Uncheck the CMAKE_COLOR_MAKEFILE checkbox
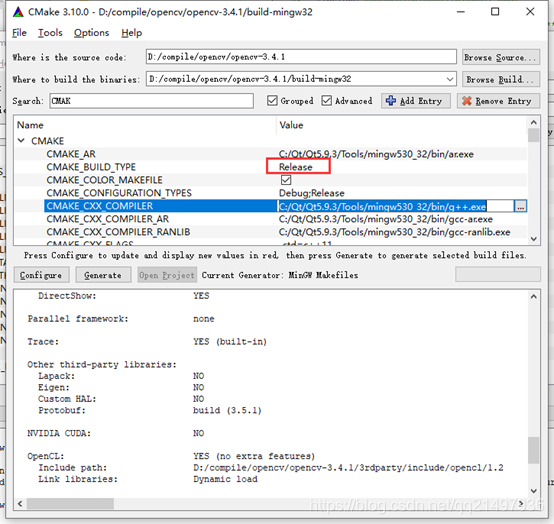Viewport: 554px width, 524px height. [286, 180]
